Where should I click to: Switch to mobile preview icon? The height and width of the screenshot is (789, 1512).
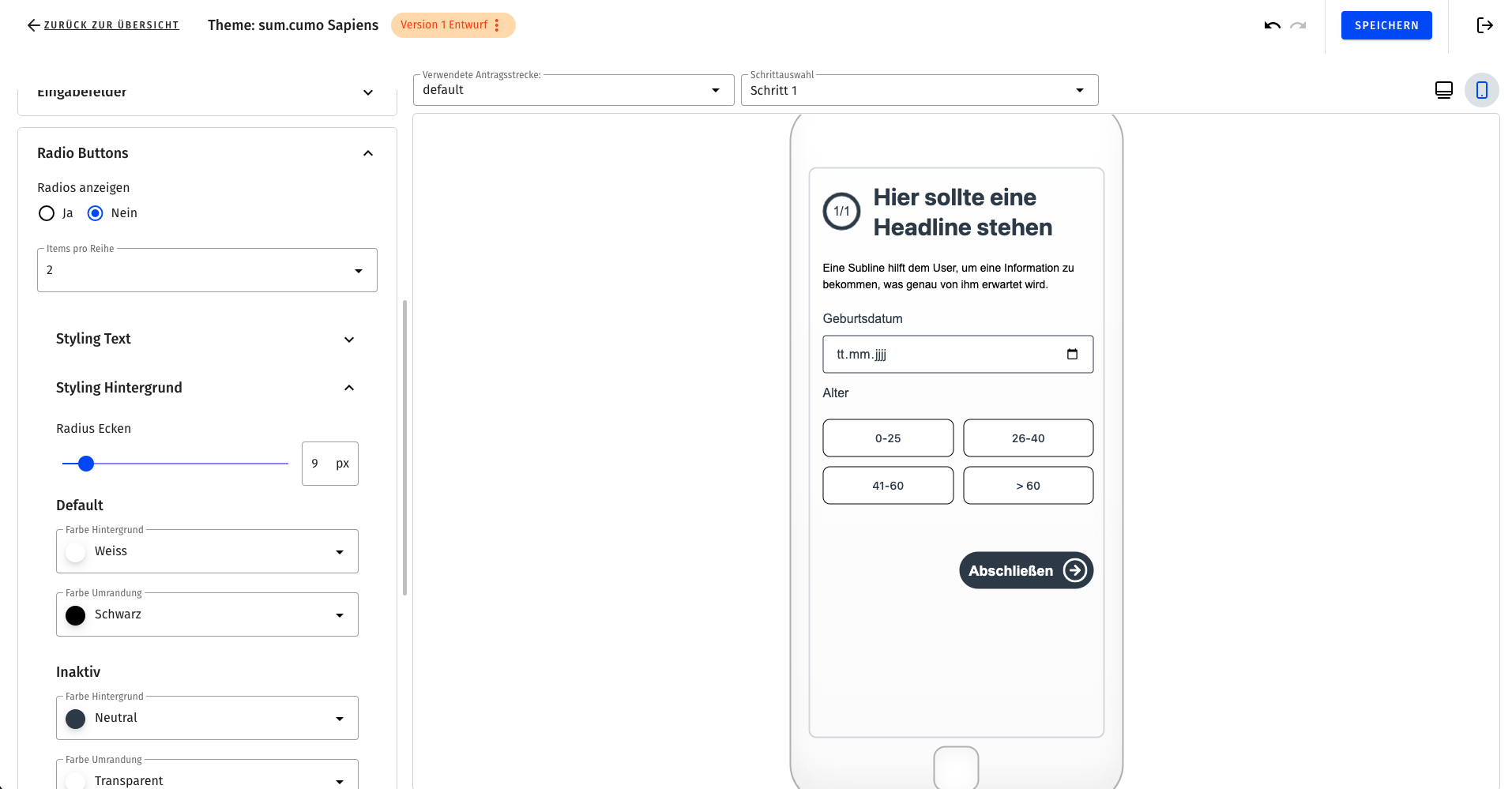coord(1482,90)
